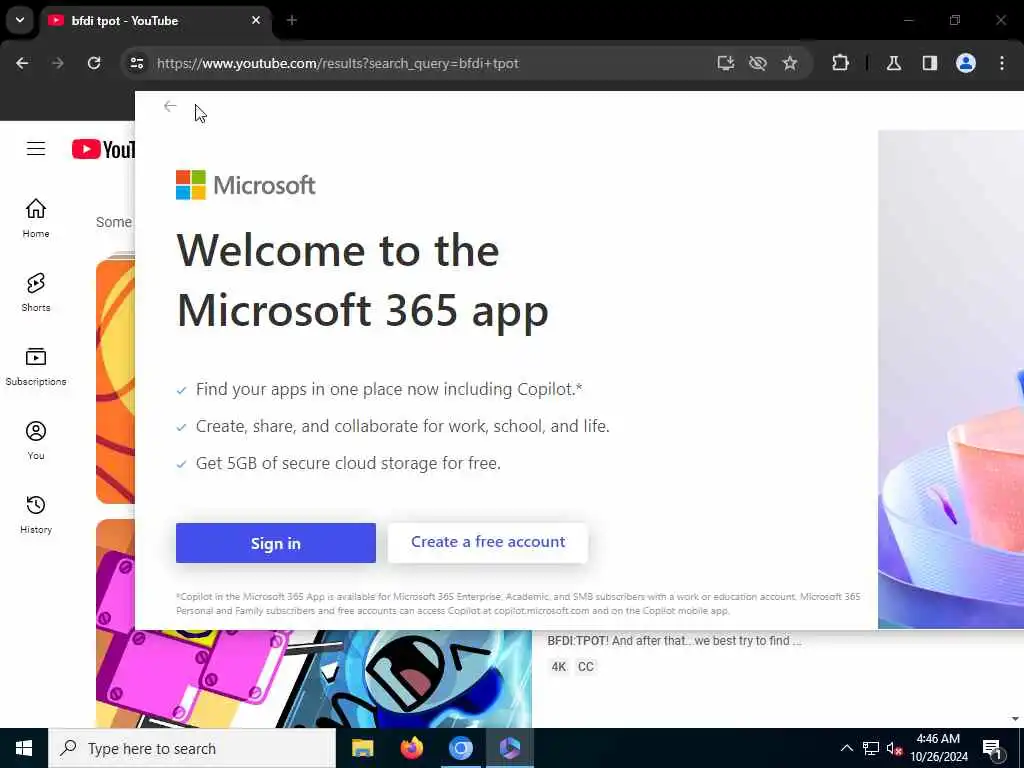
Task: Close the bfdi tpot YouTube tab
Action: pos(256,20)
